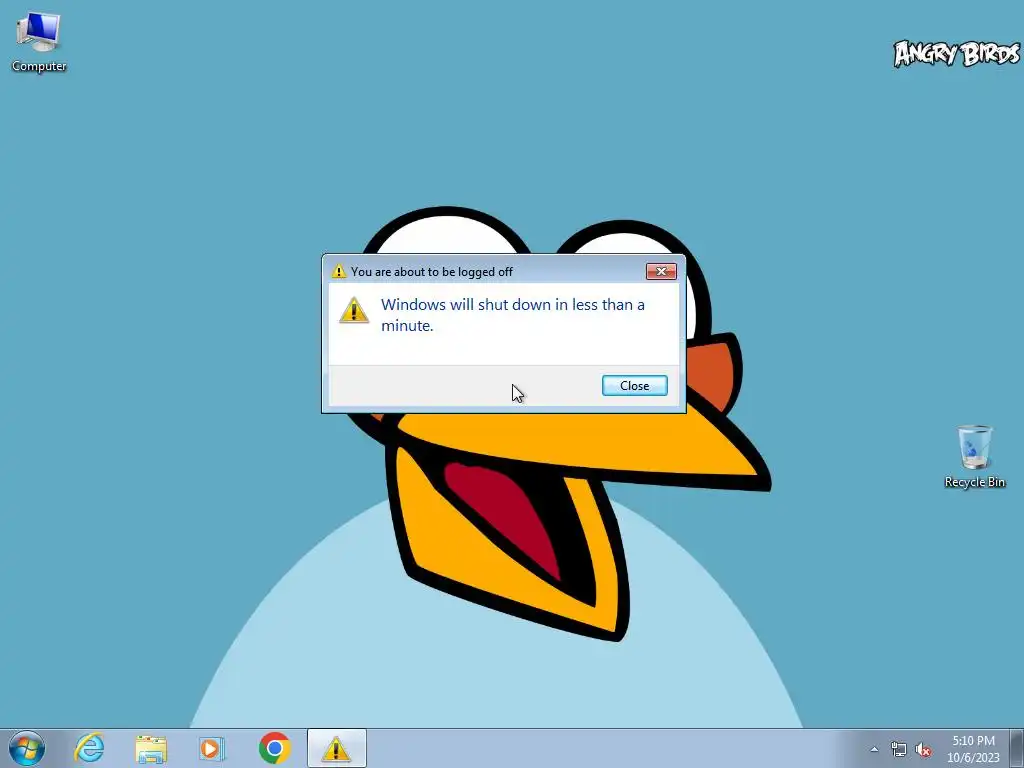Open the Windows Start menu orb

point(27,748)
